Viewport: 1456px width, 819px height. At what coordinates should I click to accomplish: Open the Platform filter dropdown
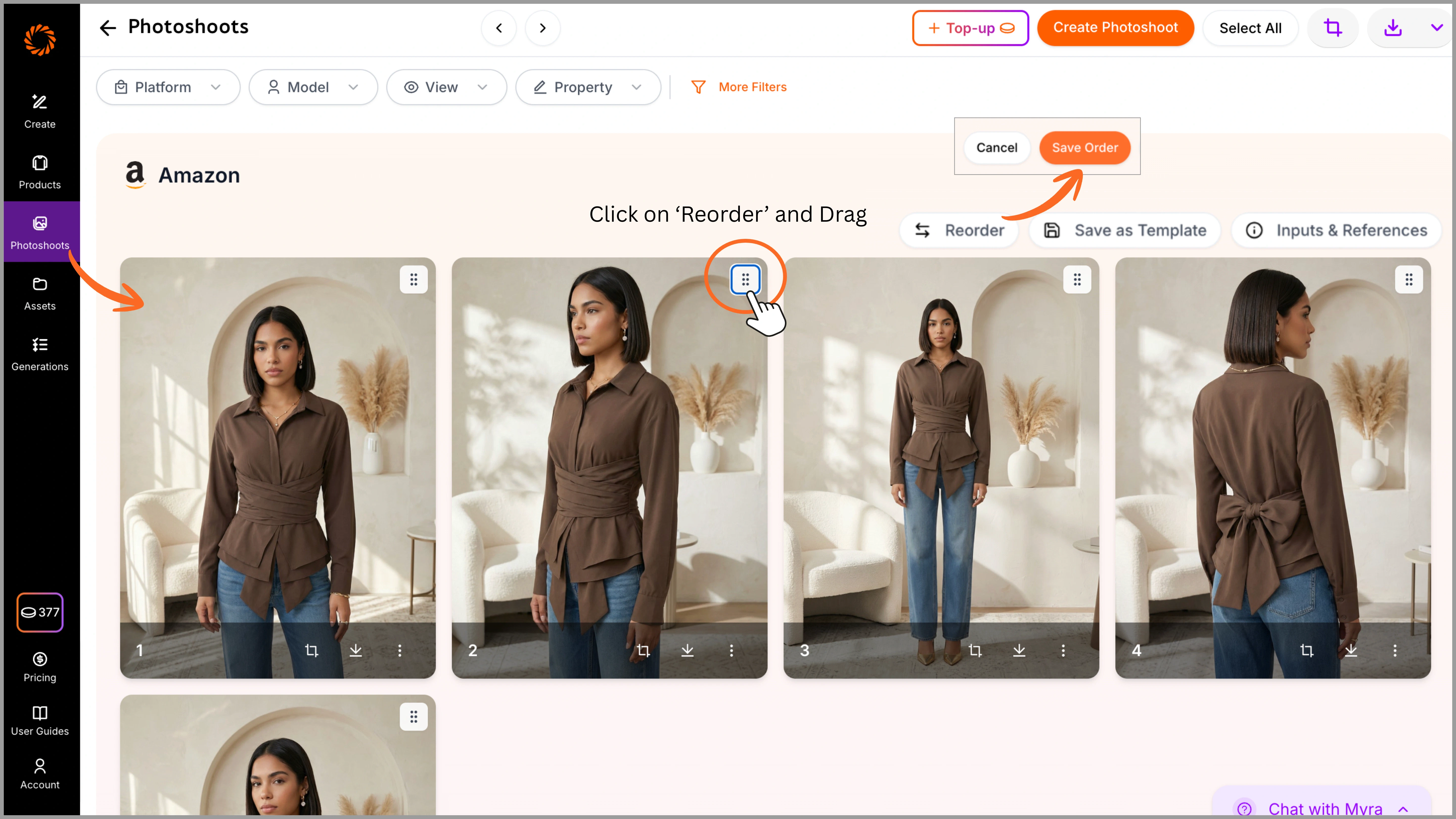[168, 86]
